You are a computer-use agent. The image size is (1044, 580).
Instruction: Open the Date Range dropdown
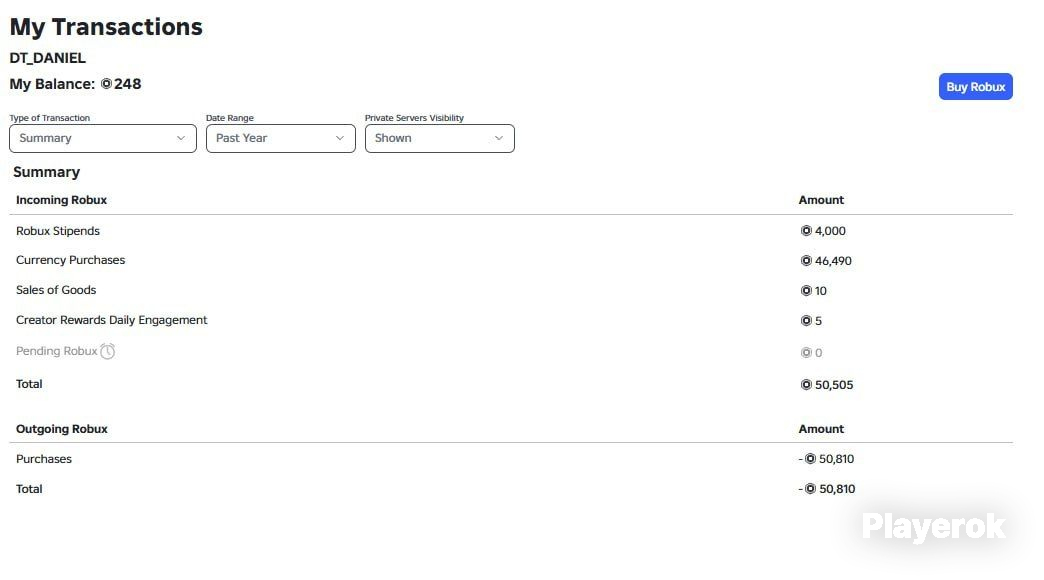pyautogui.click(x=280, y=139)
